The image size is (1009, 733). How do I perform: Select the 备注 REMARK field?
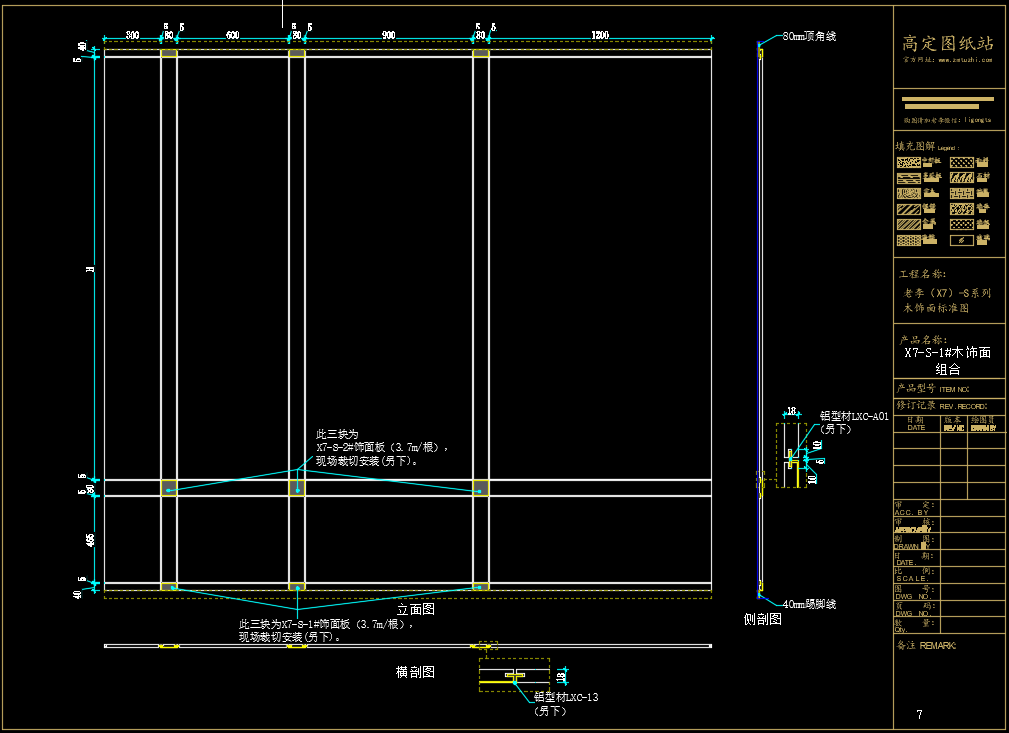(x=926, y=646)
